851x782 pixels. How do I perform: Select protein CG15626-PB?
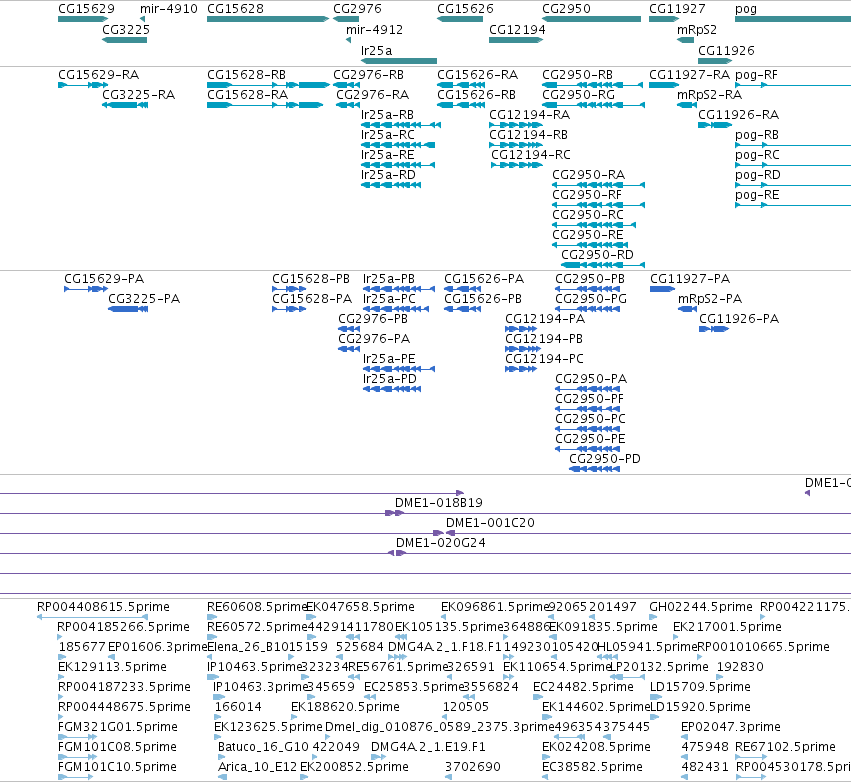point(483,298)
